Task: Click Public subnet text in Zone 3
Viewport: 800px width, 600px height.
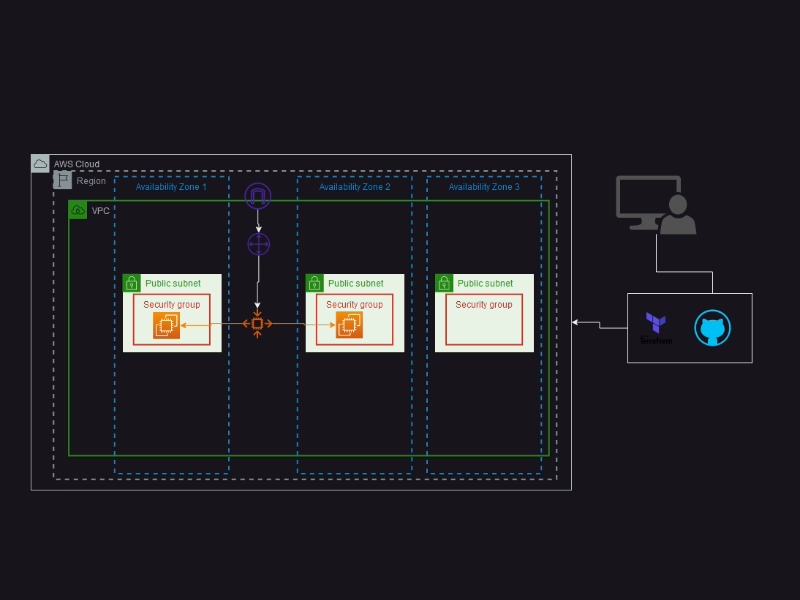Action: pyautogui.click(x=485, y=283)
